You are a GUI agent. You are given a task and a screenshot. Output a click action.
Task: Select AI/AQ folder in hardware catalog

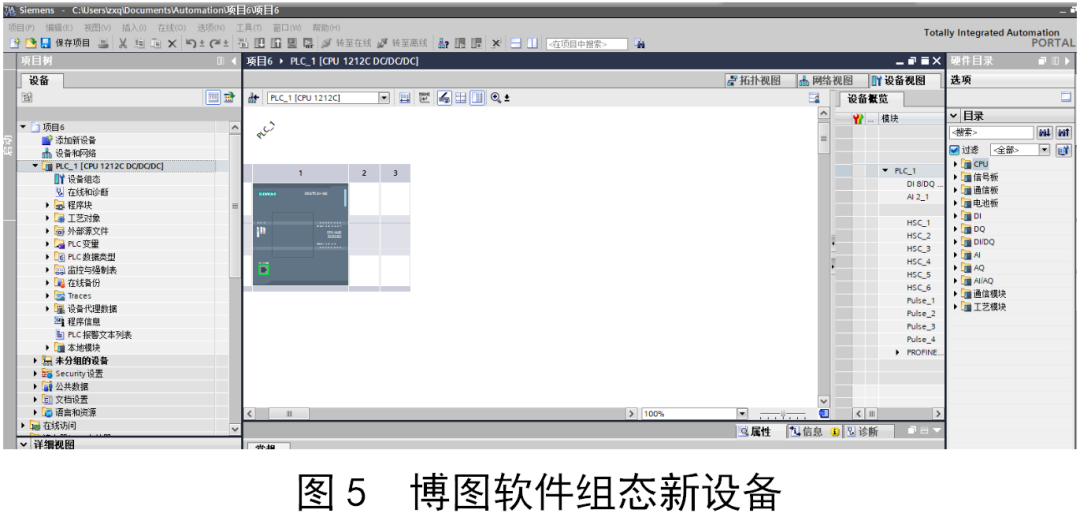984,281
